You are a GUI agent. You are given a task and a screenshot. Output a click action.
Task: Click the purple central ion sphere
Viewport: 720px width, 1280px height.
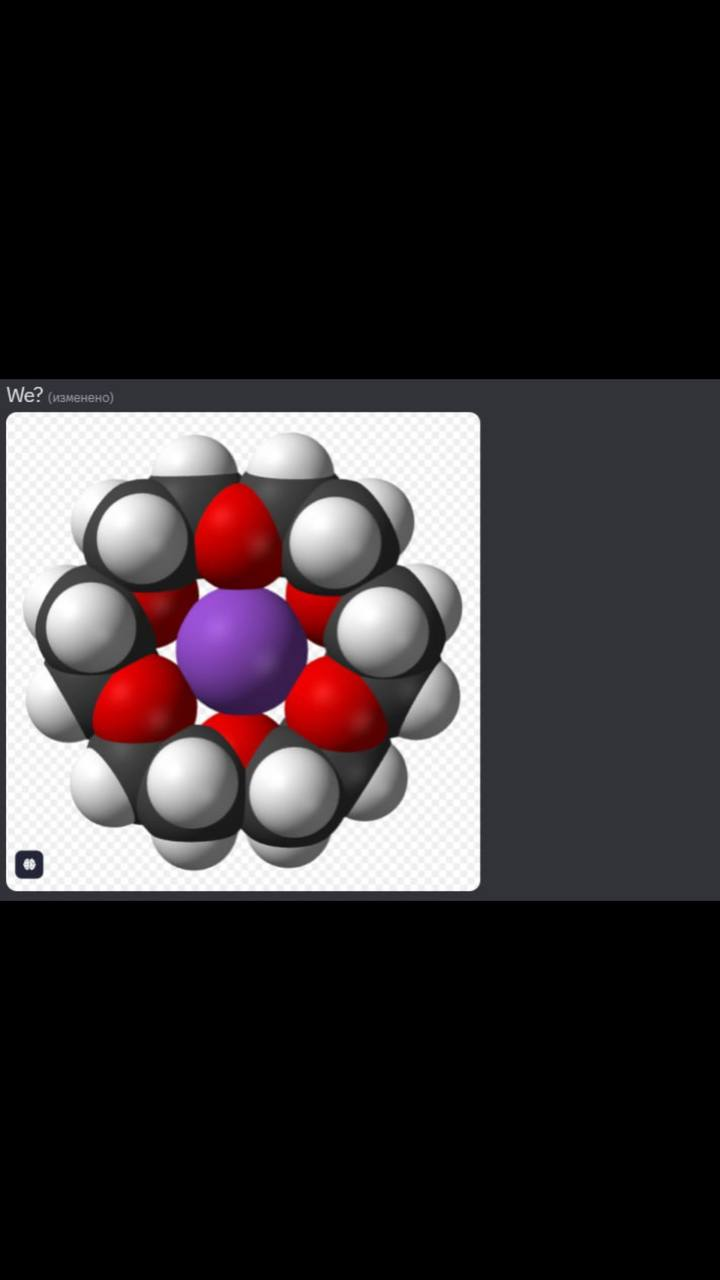pyautogui.click(x=241, y=649)
